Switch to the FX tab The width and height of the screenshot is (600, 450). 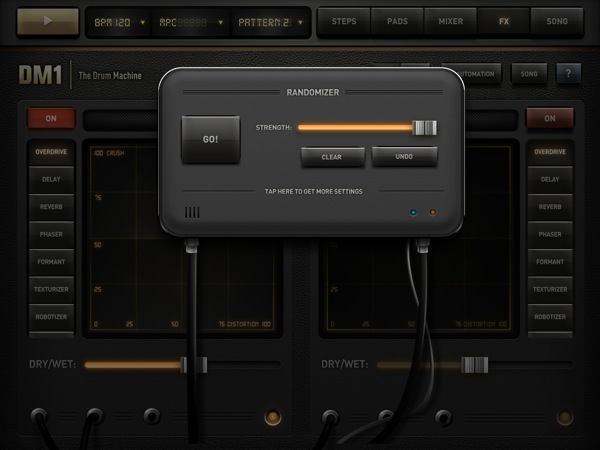coord(504,21)
